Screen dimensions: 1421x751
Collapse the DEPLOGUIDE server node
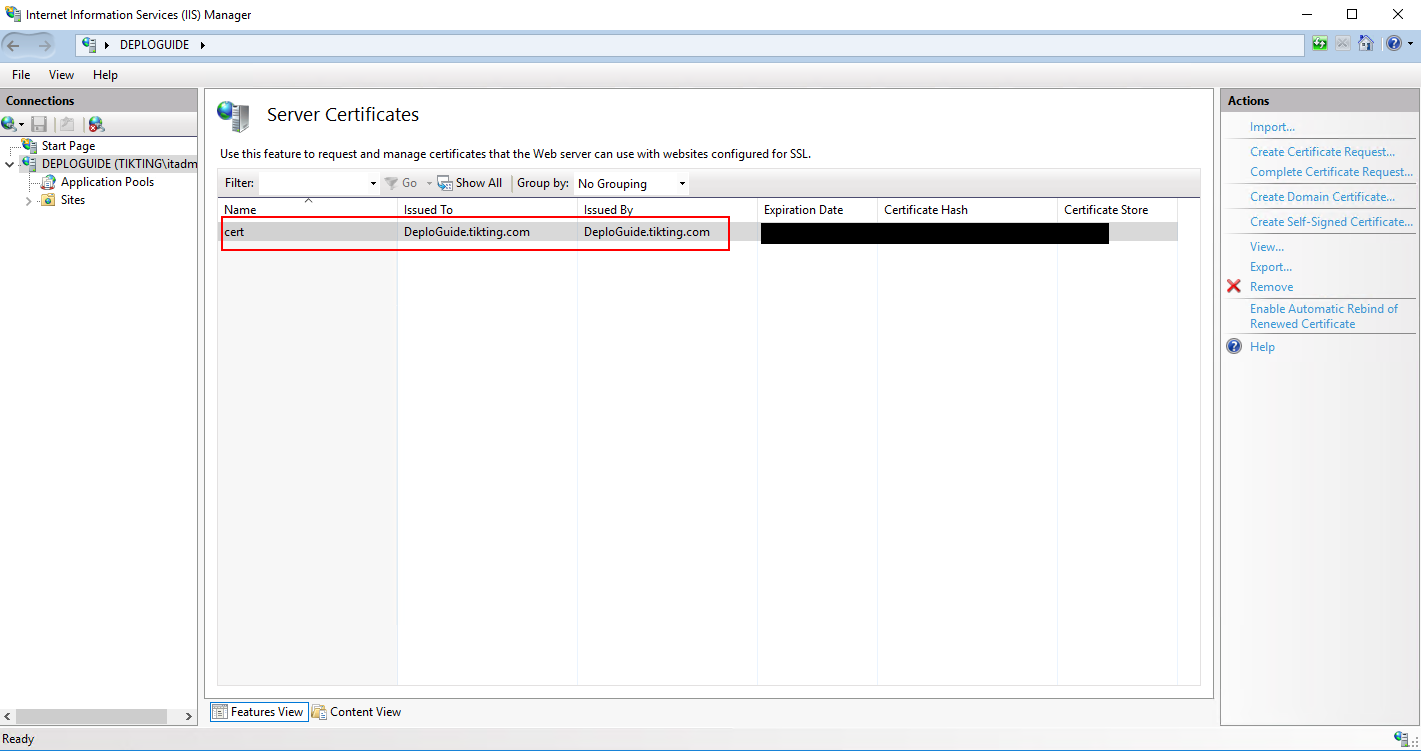click(x=10, y=164)
